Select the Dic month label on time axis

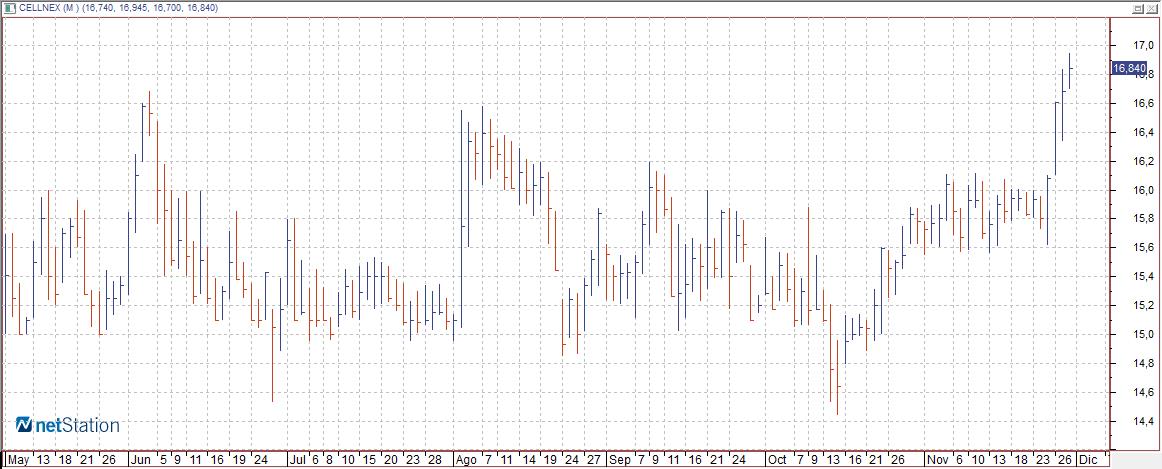pyautogui.click(x=1089, y=459)
